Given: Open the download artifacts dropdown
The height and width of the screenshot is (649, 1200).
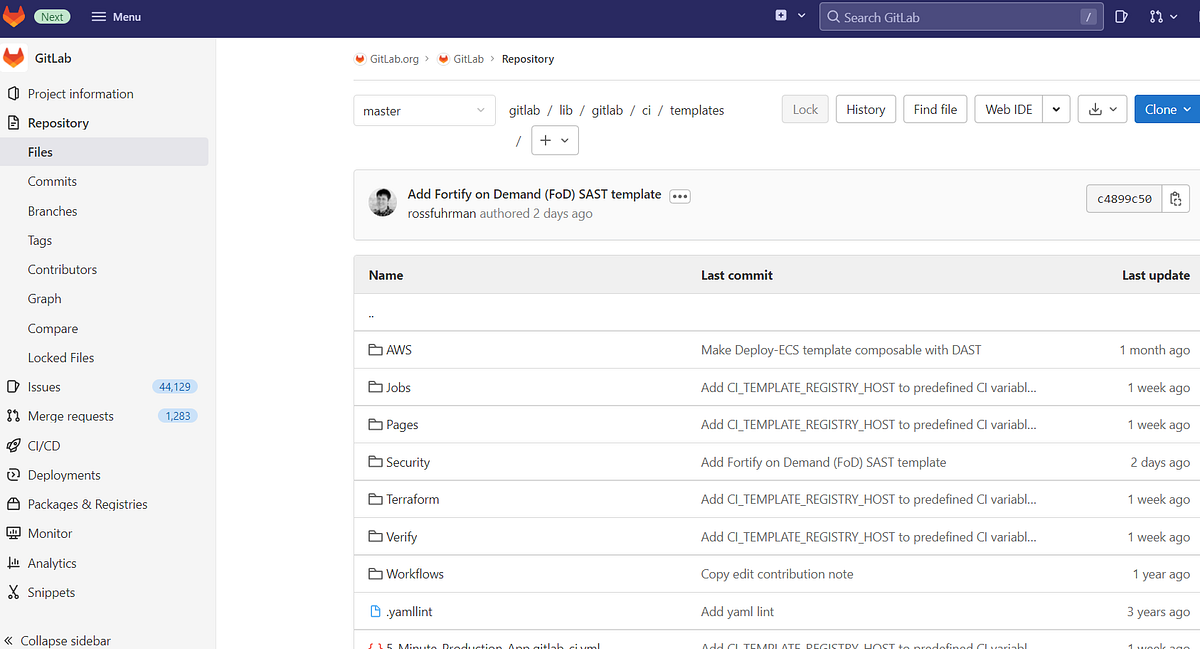Looking at the screenshot, I should point(1102,109).
